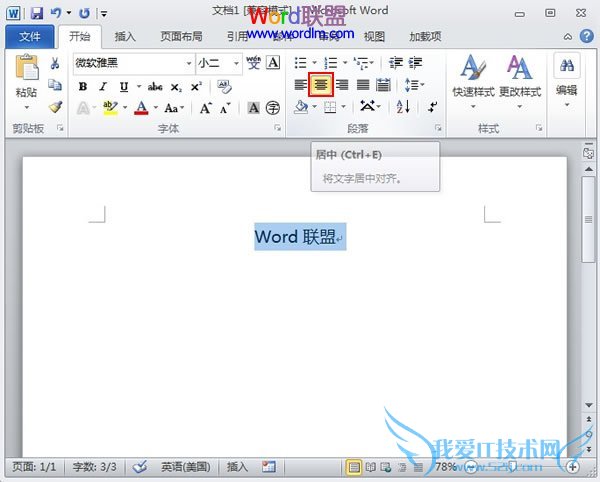Click zoom in plus button
This screenshot has width=600, height=482.
573,467
